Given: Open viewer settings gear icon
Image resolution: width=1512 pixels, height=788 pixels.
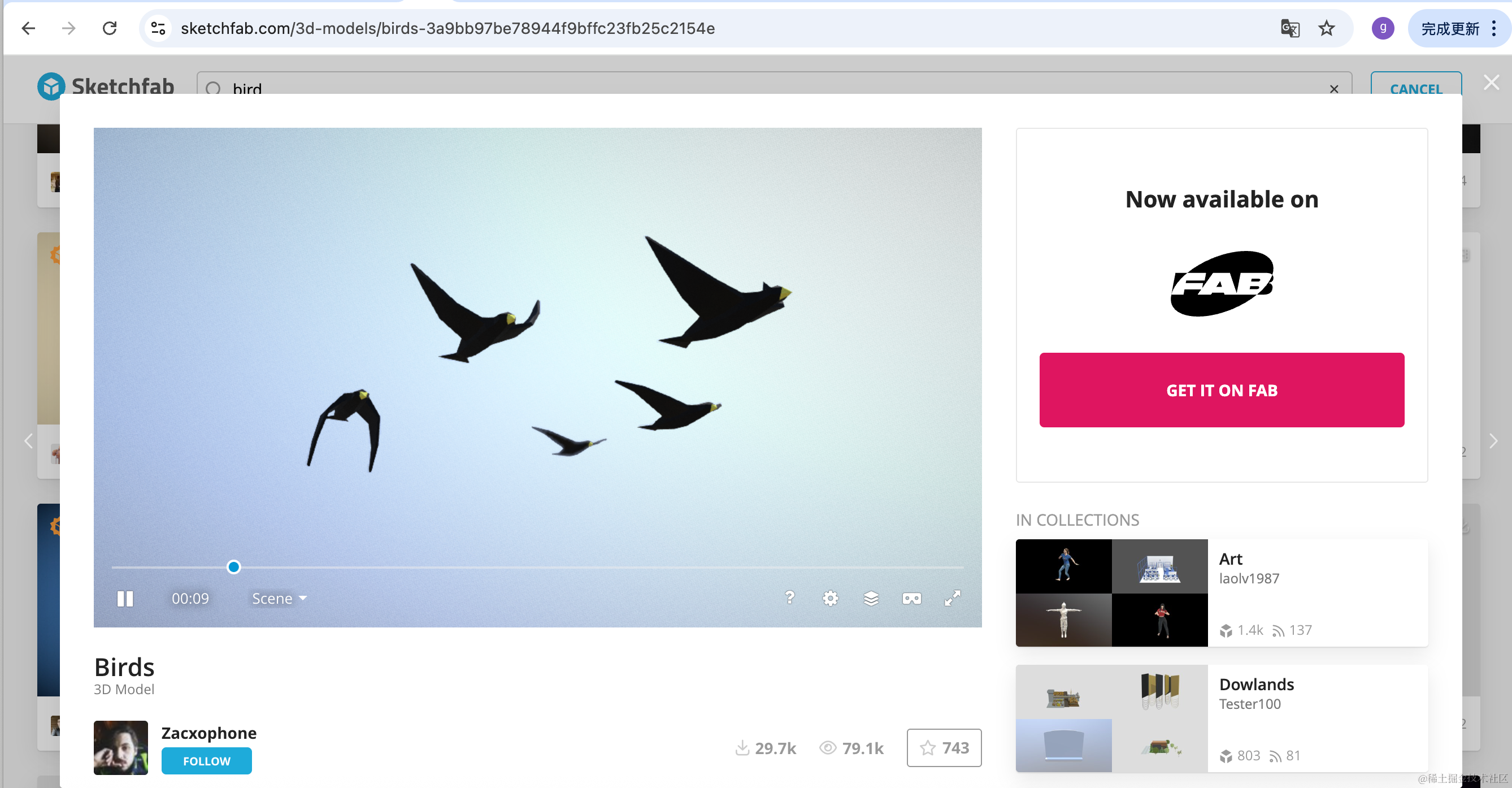Looking at the screenshot, I should pyautogui.click(x=830, y=598).
